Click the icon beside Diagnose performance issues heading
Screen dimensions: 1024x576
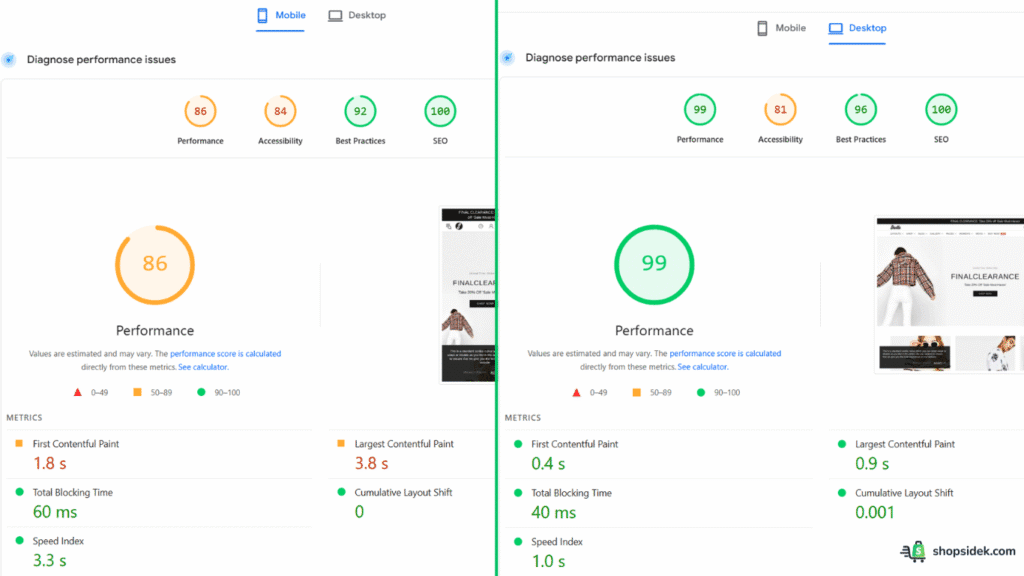click(9, 59)
